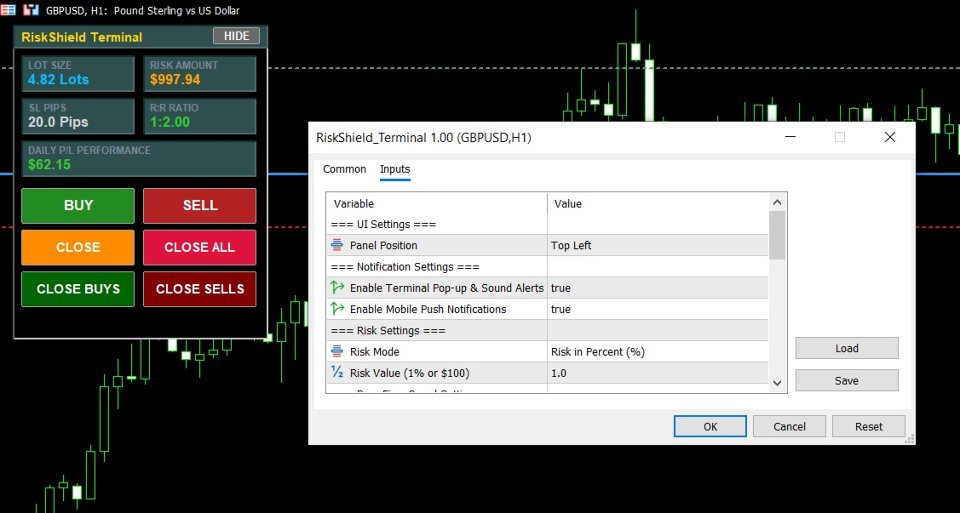This screenshot has height=513, width=960.
Task: Select the === Risk Settings === row
Action: 547,331
